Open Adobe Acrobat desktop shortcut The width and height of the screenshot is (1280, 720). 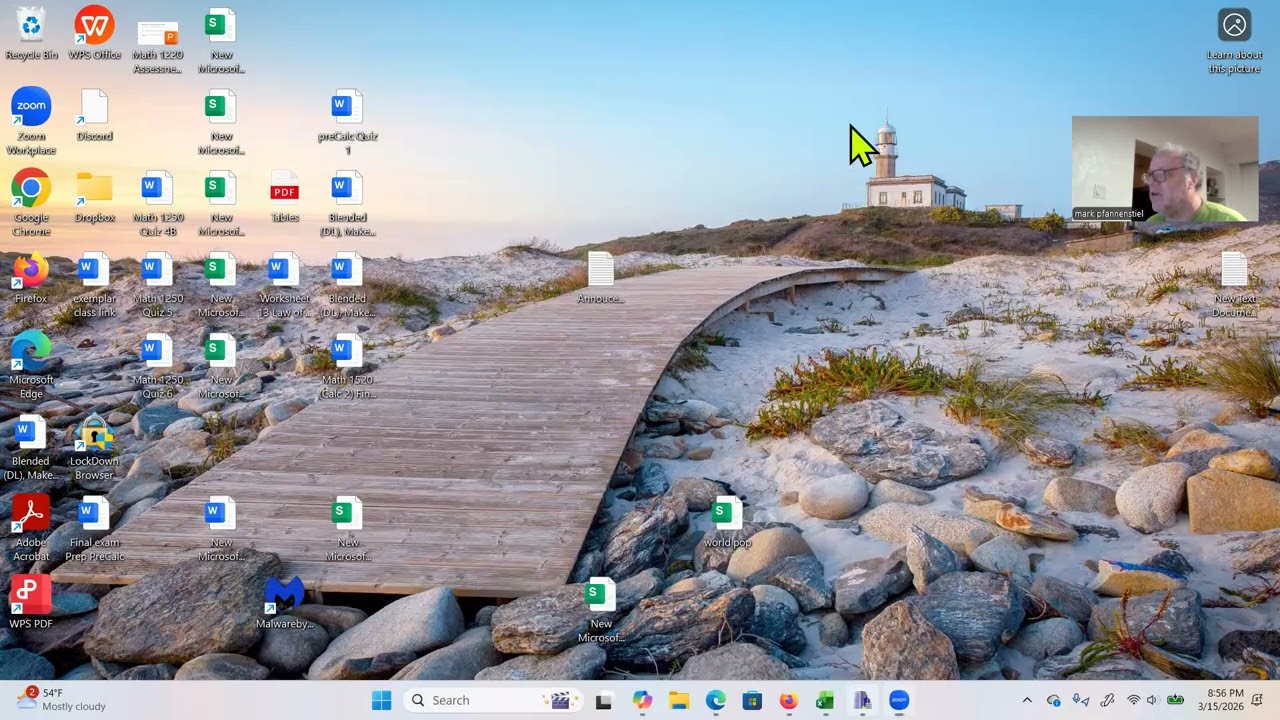pyautogui.click(x=31, y=528)
